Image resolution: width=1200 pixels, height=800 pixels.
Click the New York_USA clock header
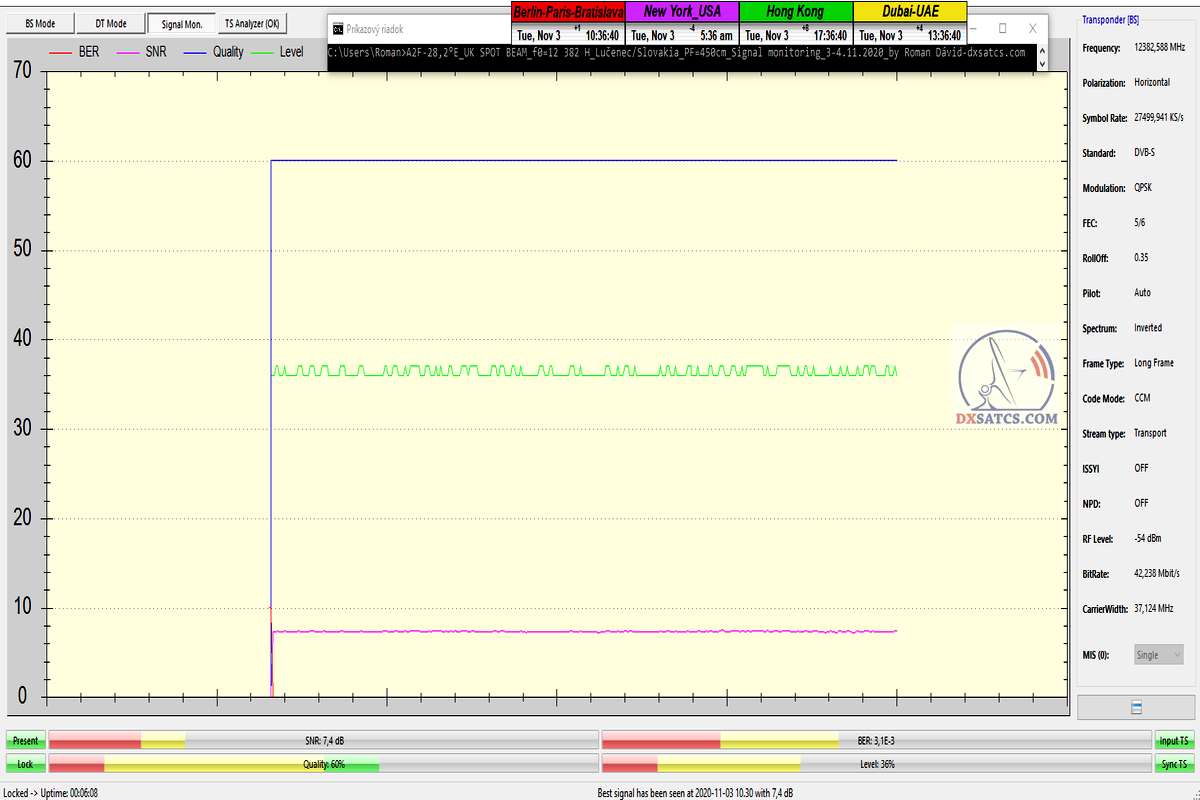pos(681,12)
